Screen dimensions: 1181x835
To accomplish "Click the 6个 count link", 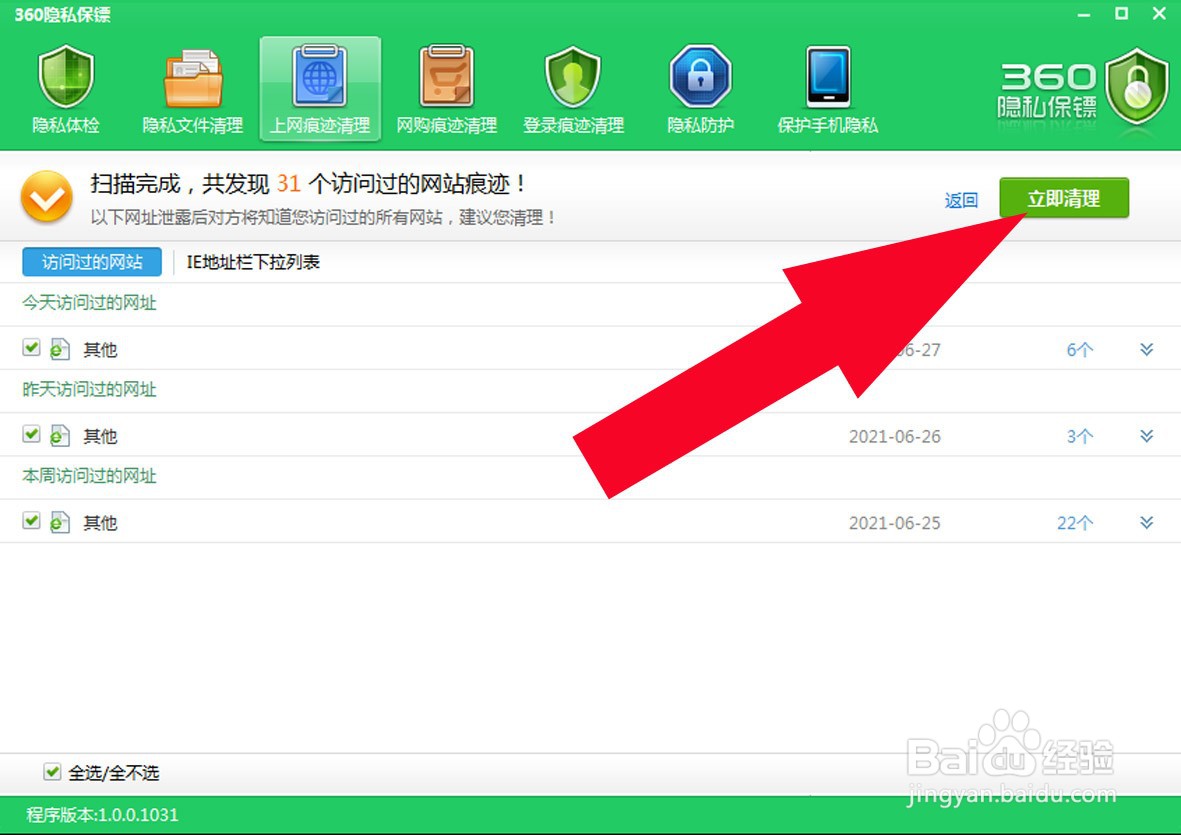I will (1079, 349).
